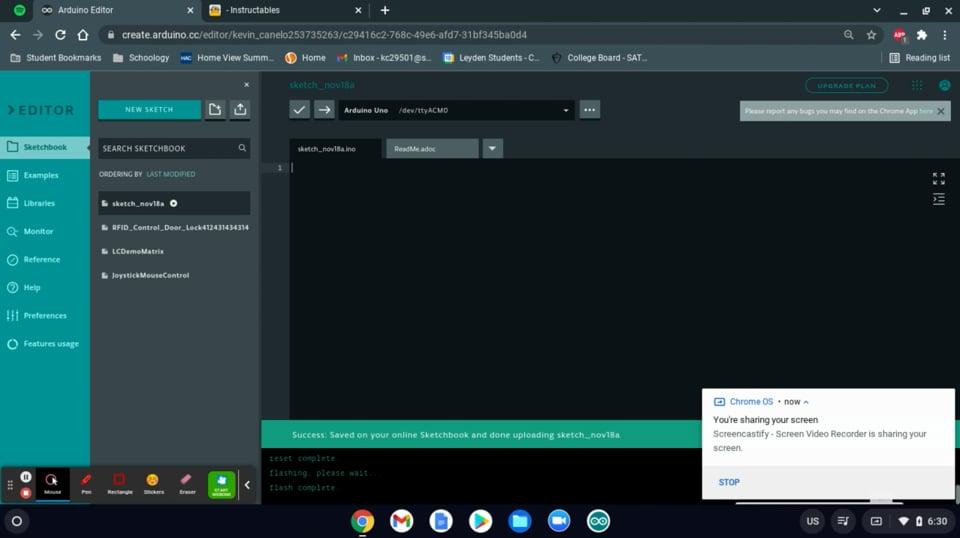Screen dimensions: 960x538
Task: Collapse the Chrome OS notification caret
Action: coord(806,402)
